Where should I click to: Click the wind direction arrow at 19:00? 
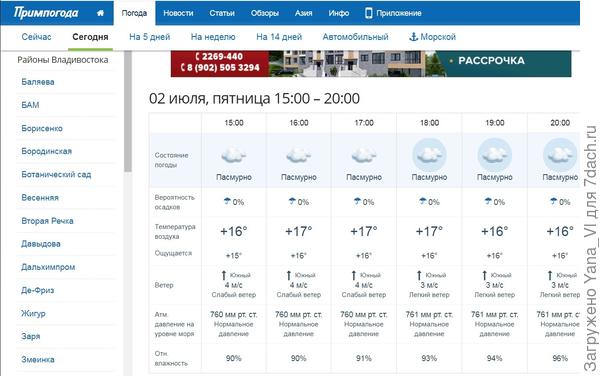pos(485,275)
